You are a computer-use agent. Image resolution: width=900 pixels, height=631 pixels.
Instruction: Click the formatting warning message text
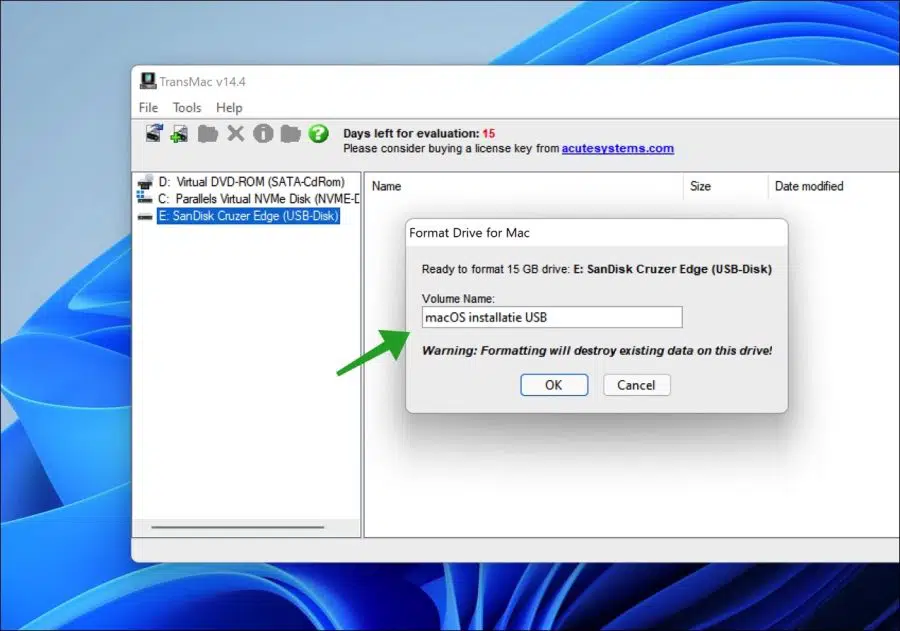pyautogui.click(x=597, y=350)
